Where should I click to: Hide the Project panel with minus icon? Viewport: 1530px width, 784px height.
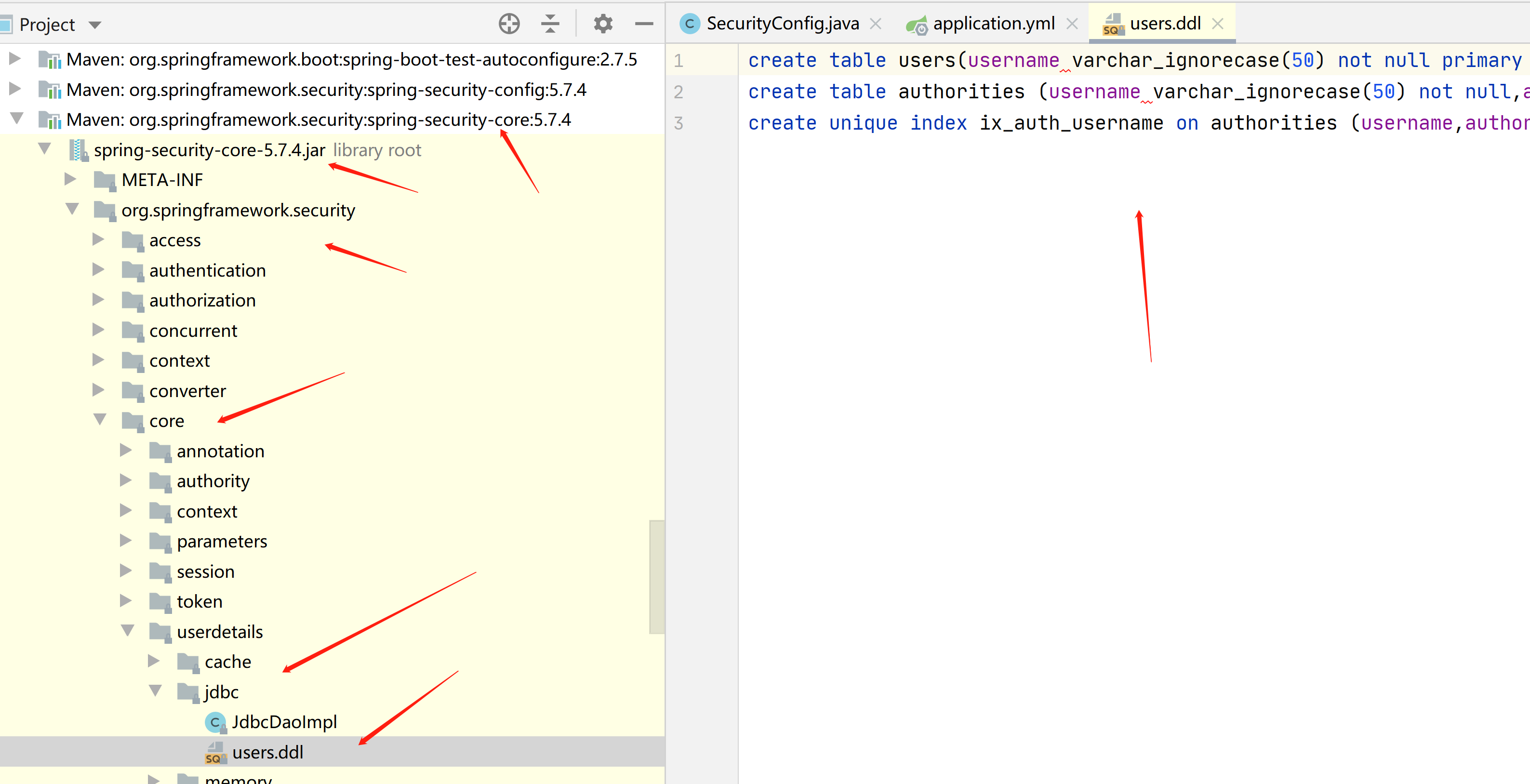644,24
